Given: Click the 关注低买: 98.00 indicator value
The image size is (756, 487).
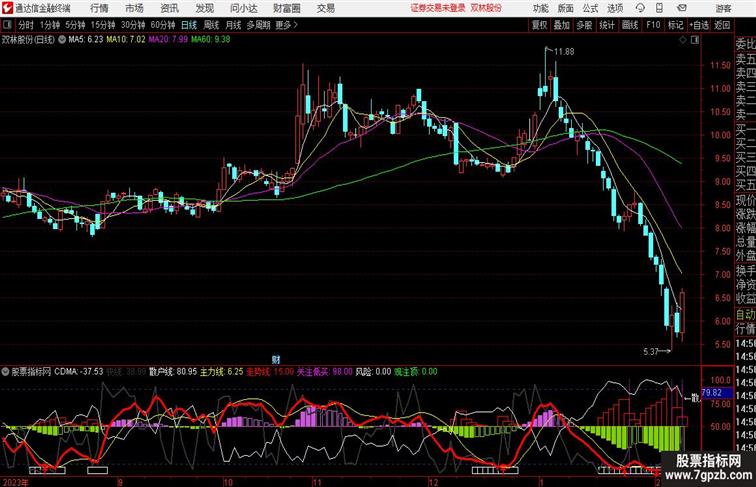Looking at the screenshot, I should point(325,372).
